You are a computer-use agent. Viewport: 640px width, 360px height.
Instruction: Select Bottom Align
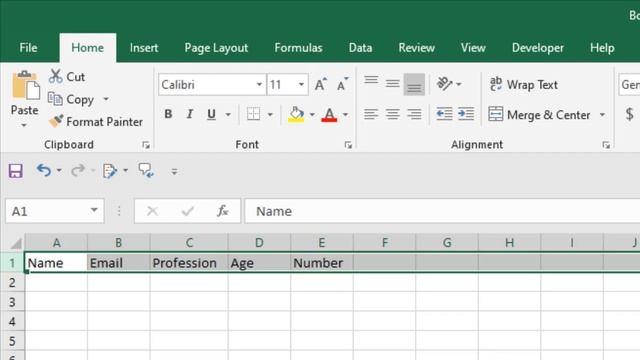pyautogui.click(x=414, y=84)
